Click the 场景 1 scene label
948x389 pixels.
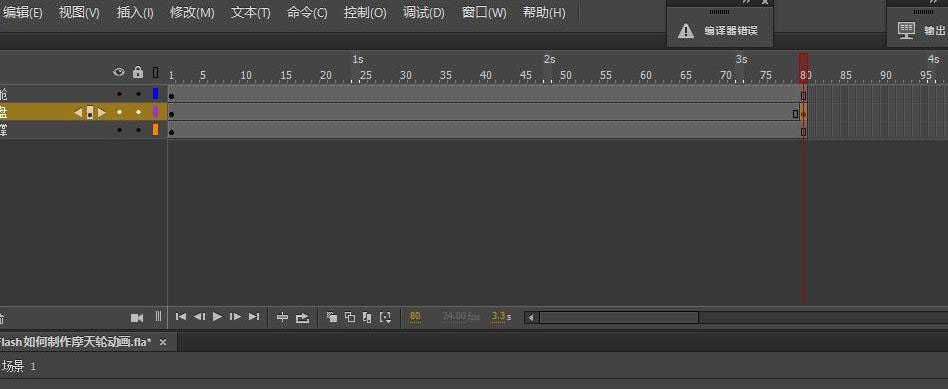click(x=19, y=366)
